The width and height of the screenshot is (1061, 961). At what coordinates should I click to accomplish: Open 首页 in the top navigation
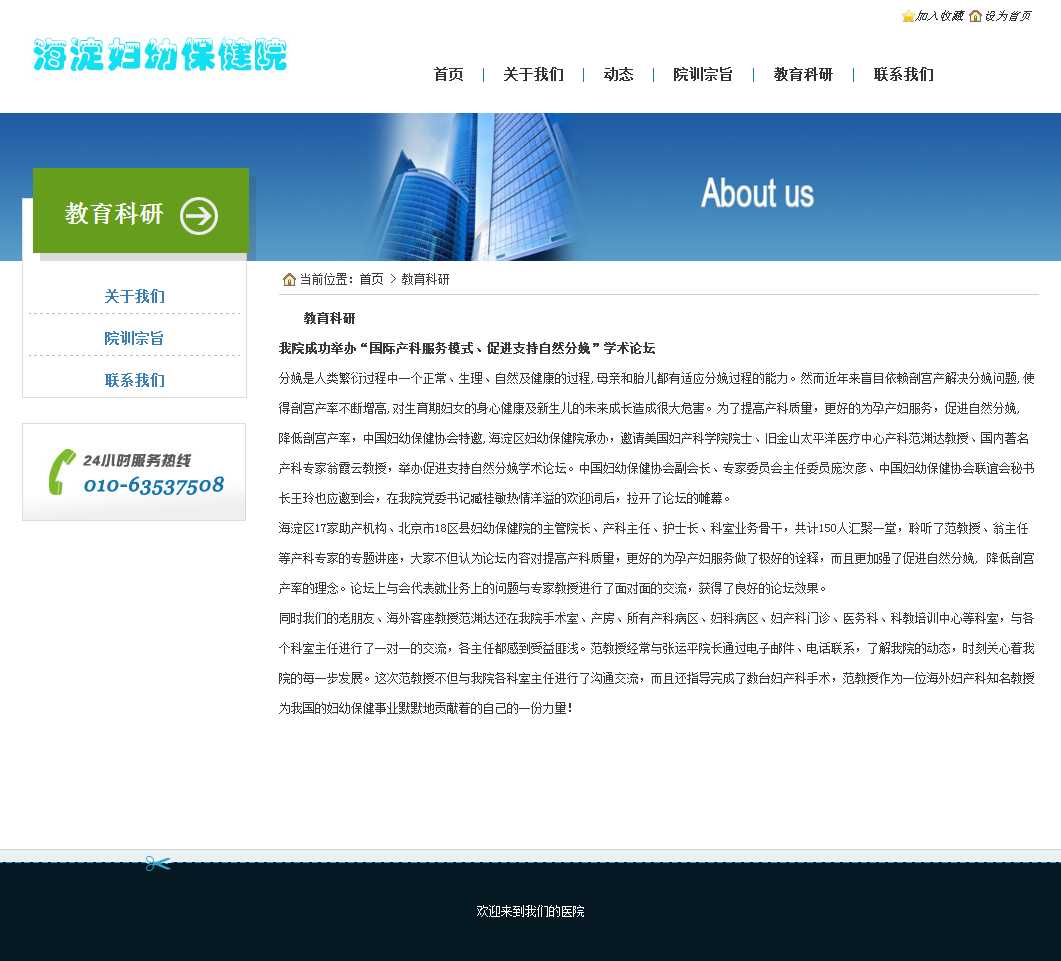(448, 75)
